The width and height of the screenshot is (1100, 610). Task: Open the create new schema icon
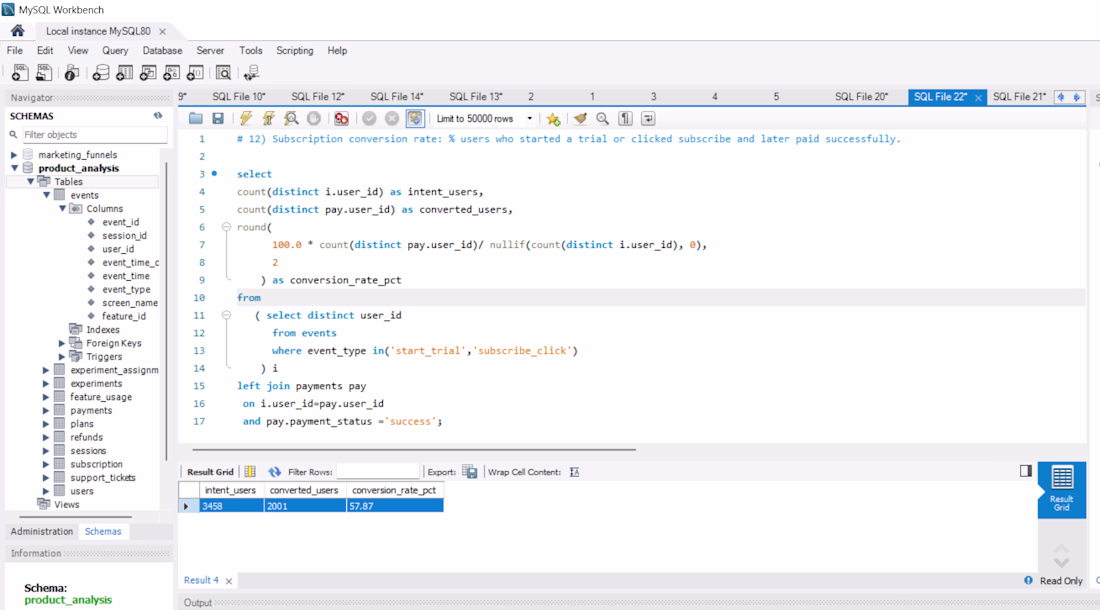click(x=101, y=73)
